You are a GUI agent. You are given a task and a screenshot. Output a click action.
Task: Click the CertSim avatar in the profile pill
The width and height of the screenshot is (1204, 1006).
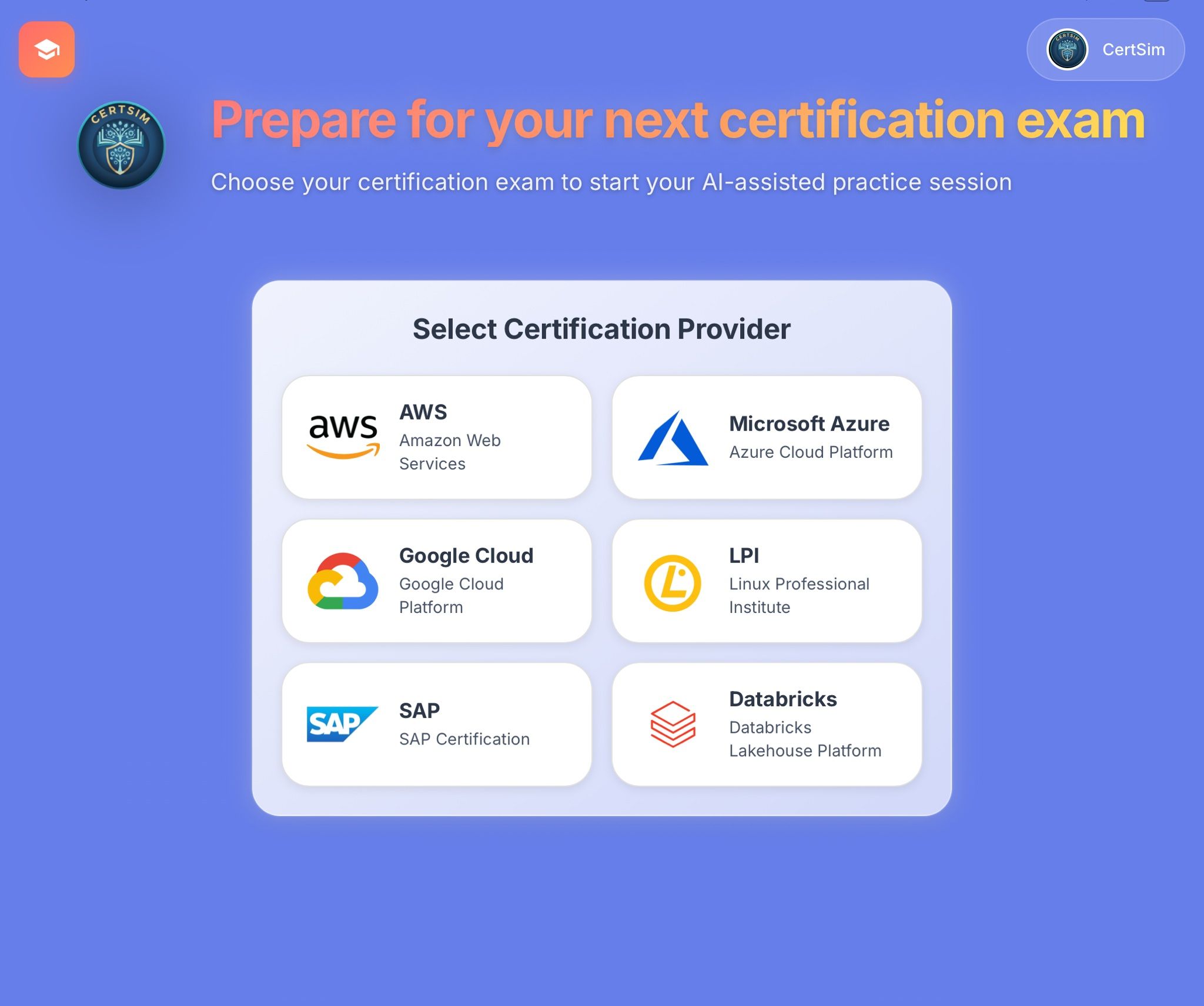coord(1067,49)
